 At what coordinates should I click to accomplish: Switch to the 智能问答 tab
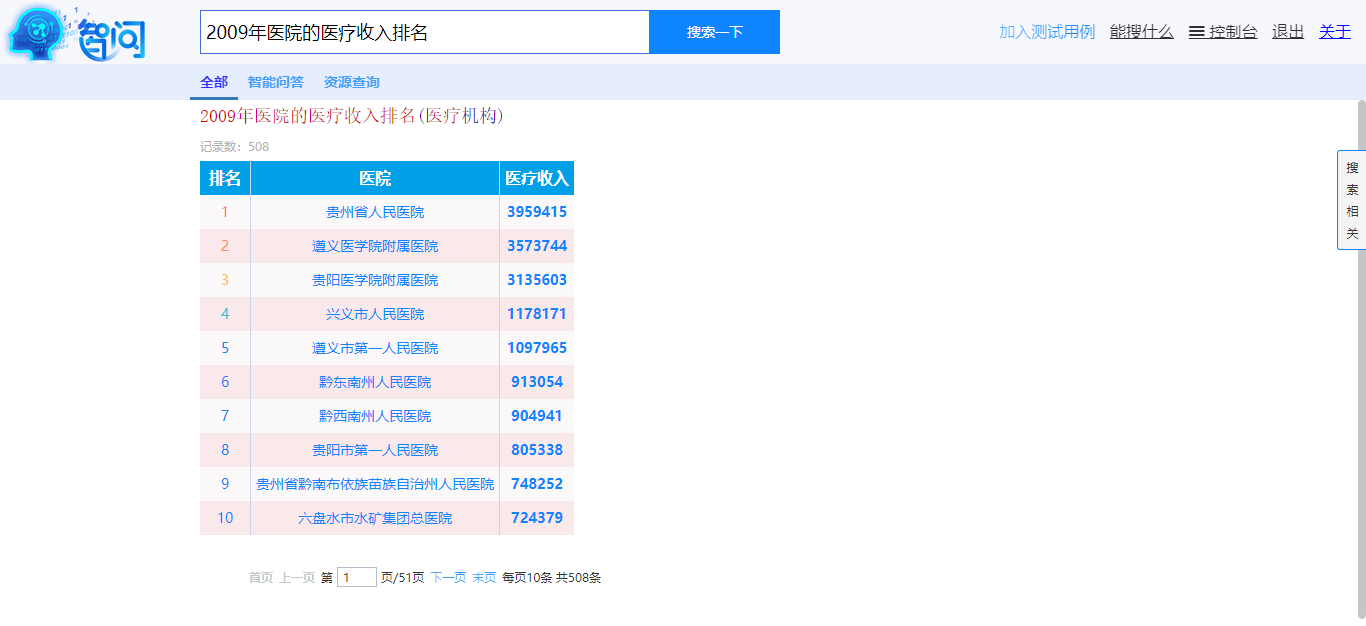pos(276,82)
